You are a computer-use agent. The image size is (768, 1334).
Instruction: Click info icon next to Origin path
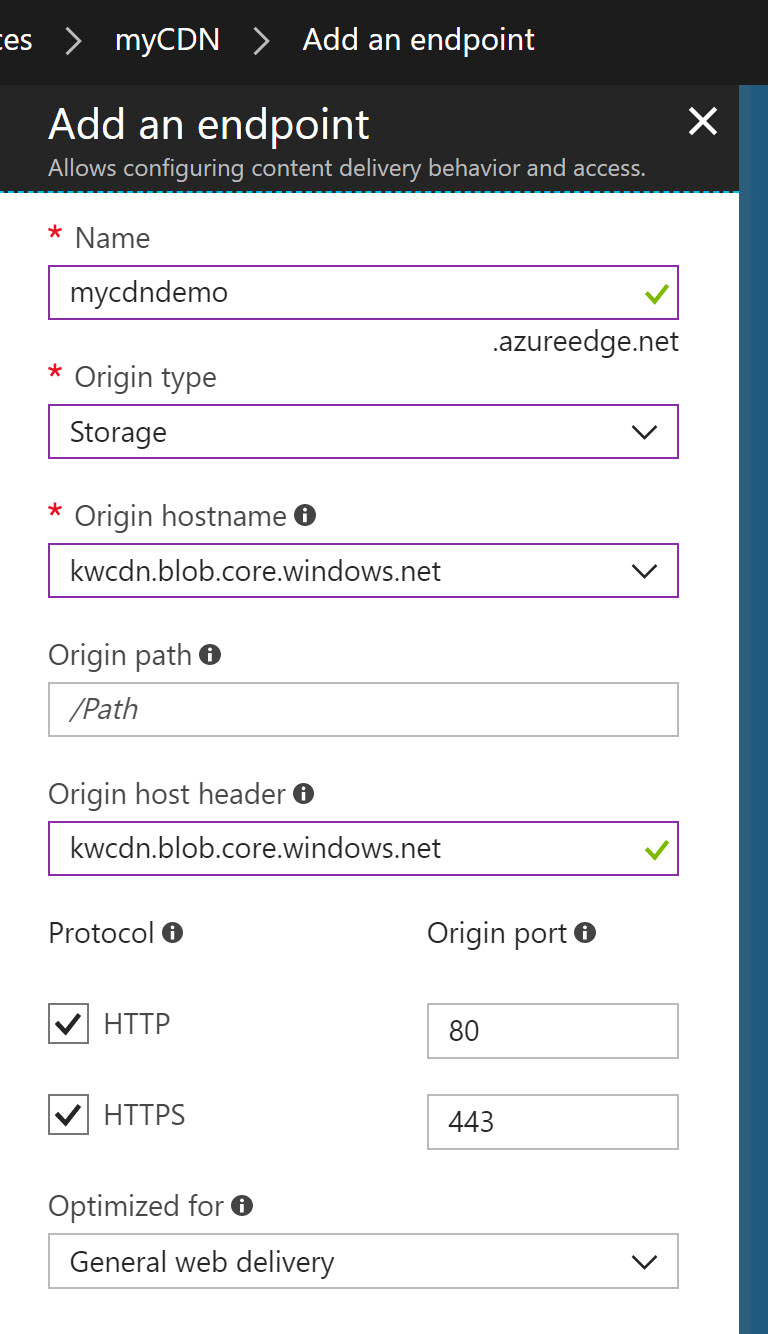point(210,655)
